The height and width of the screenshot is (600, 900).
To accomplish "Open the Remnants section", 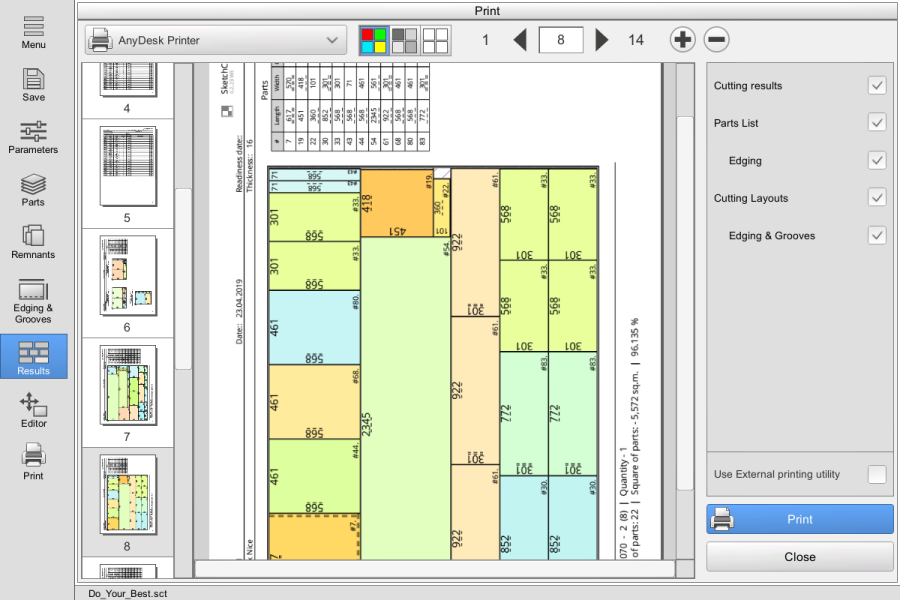I will tap(33, 242).
